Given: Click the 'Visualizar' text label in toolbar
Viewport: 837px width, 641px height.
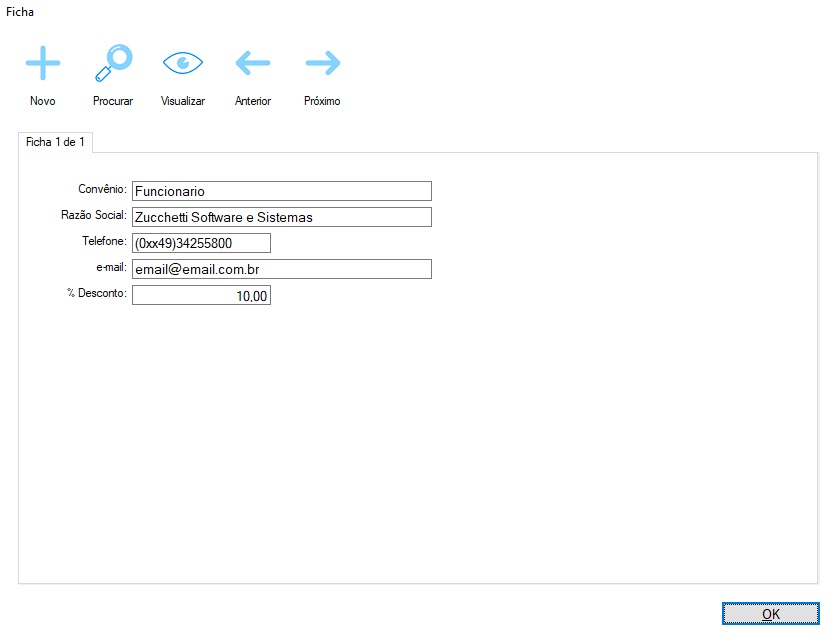Looking at the screenshot, I should click(183, 101).
